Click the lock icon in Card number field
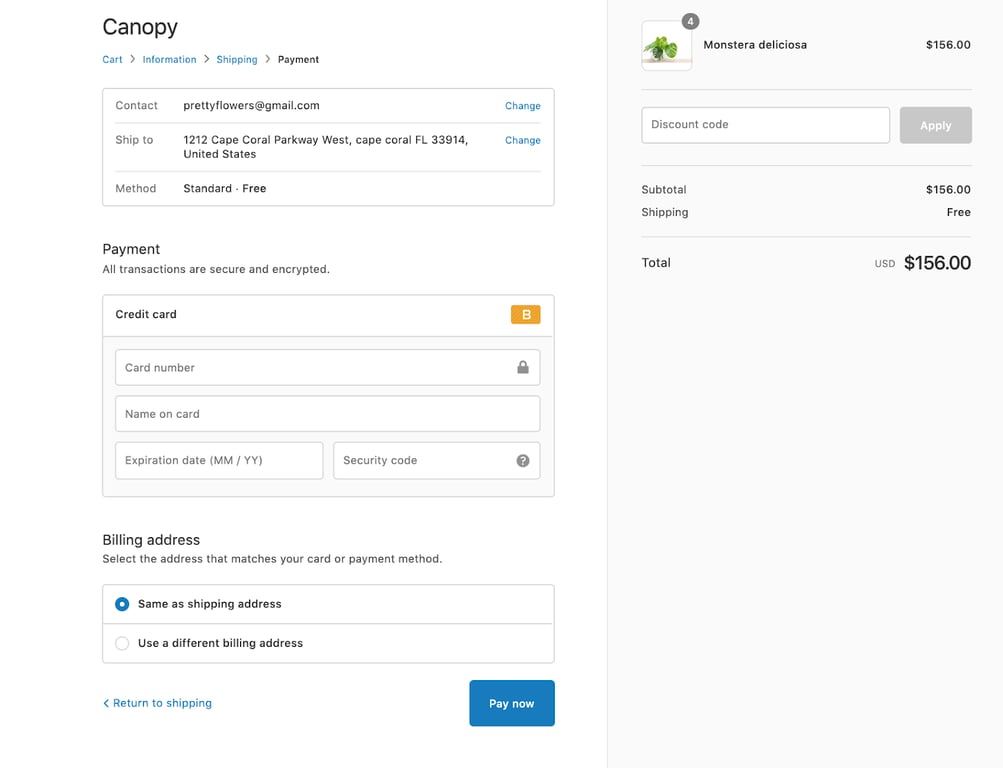 522,367
